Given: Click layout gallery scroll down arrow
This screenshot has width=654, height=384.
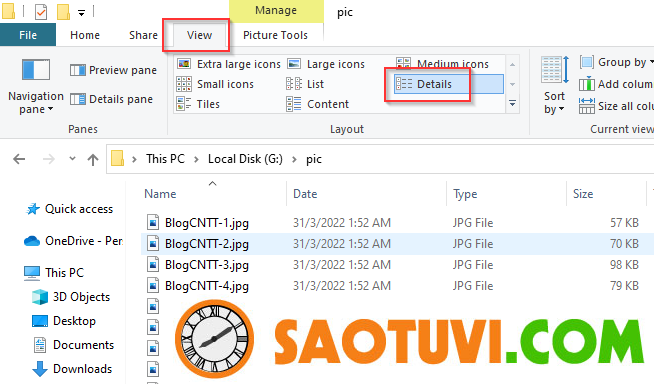Looking at the screenshot, I should [x=512, y=84].
